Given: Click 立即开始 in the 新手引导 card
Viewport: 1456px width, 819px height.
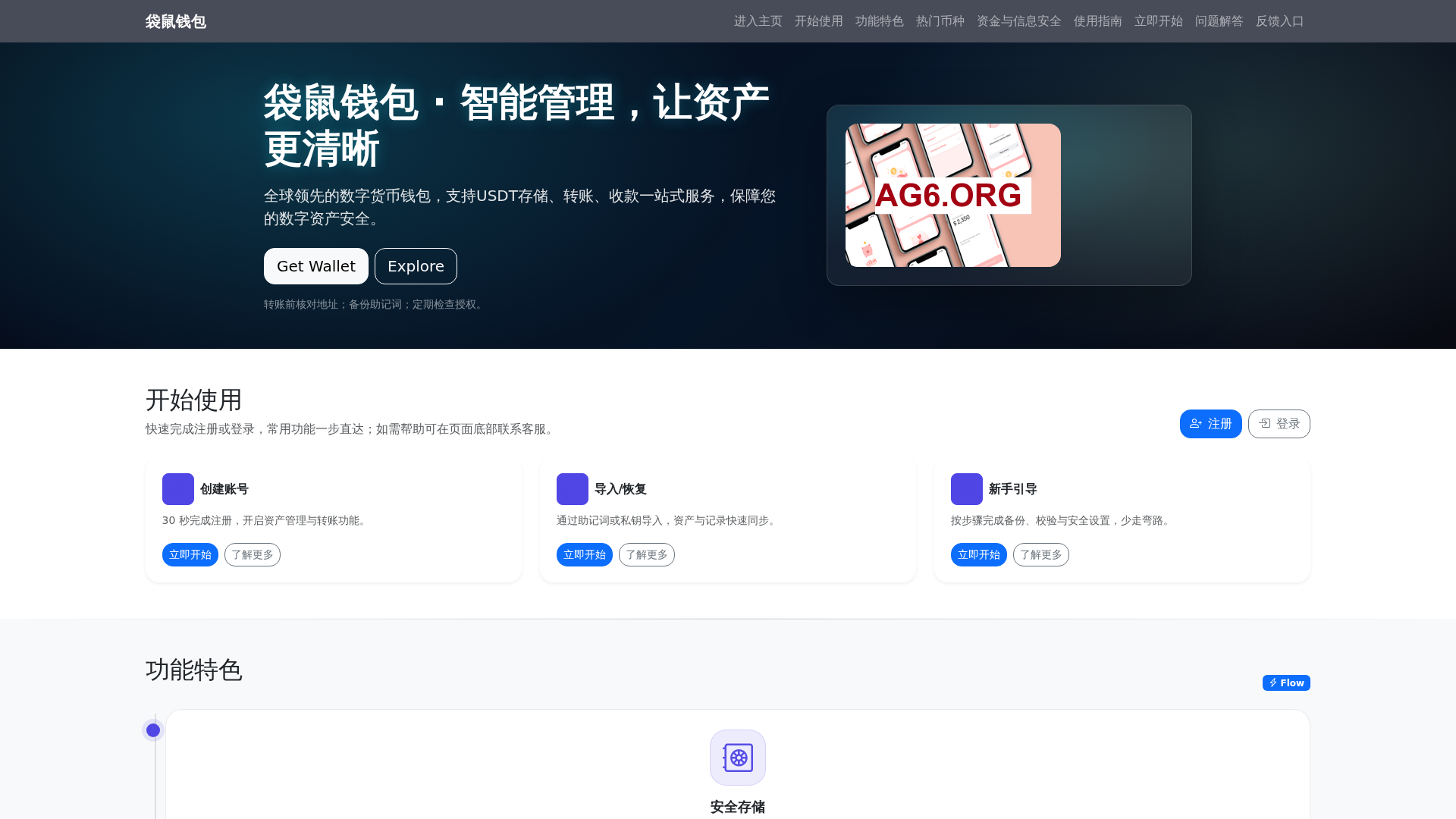Looking at the screenshot, I should pyautogui.click(x=979, y=554).
